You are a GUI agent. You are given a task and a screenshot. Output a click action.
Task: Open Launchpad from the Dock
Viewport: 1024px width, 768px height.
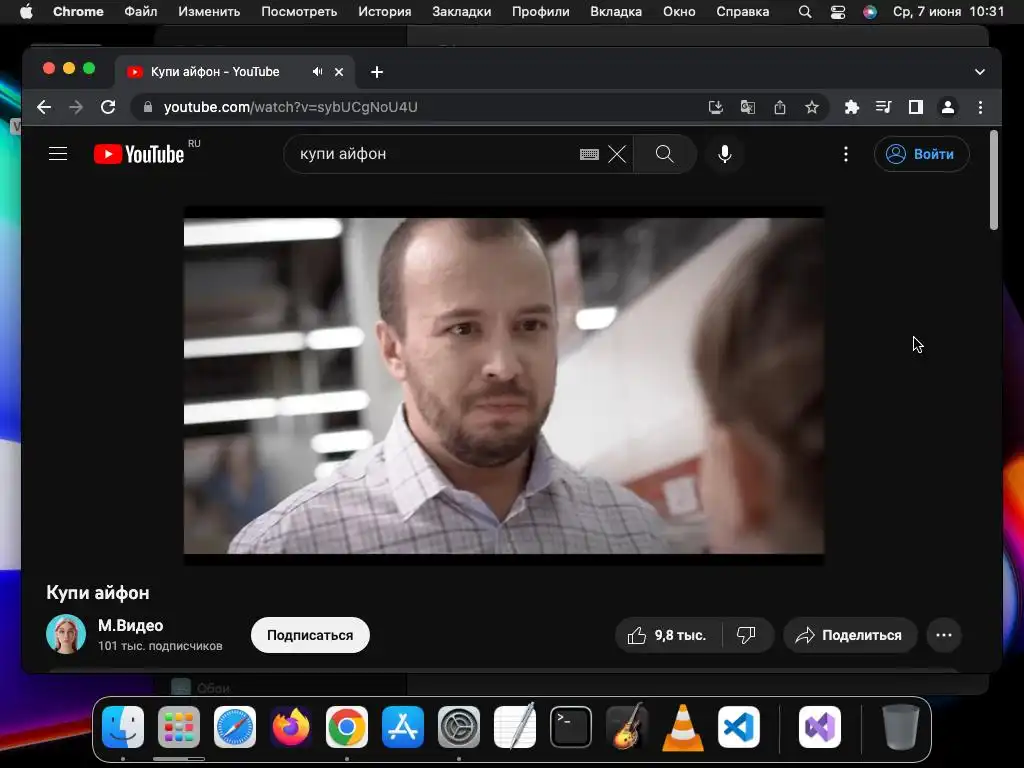point(179,727)
